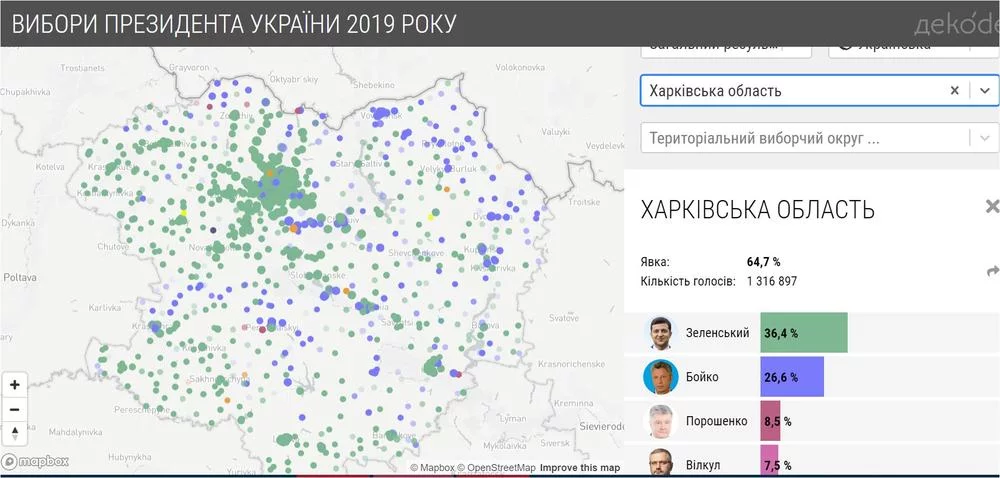The width and height of the screenshot is (1000, 478).
Task: Reset map bearing with compass button
Action: pyautogui.click(x=15, y=433)
